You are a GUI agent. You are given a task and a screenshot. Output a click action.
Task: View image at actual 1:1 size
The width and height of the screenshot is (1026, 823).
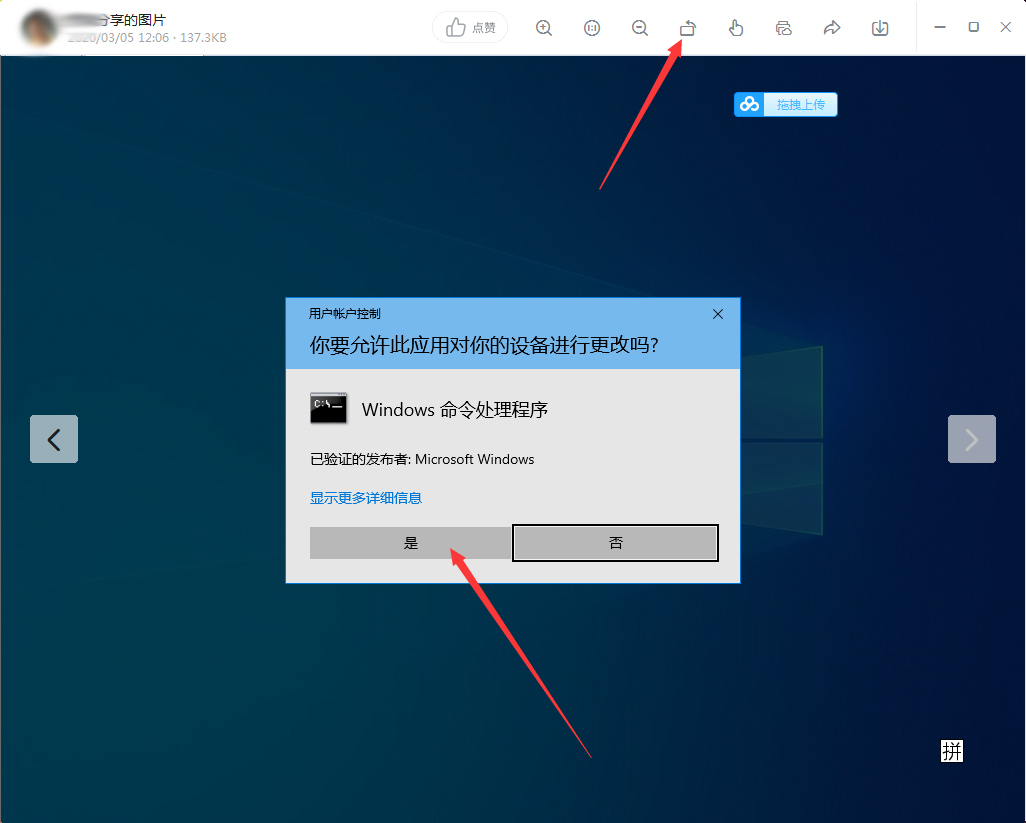pyautogui.click(x=592, y=28)
